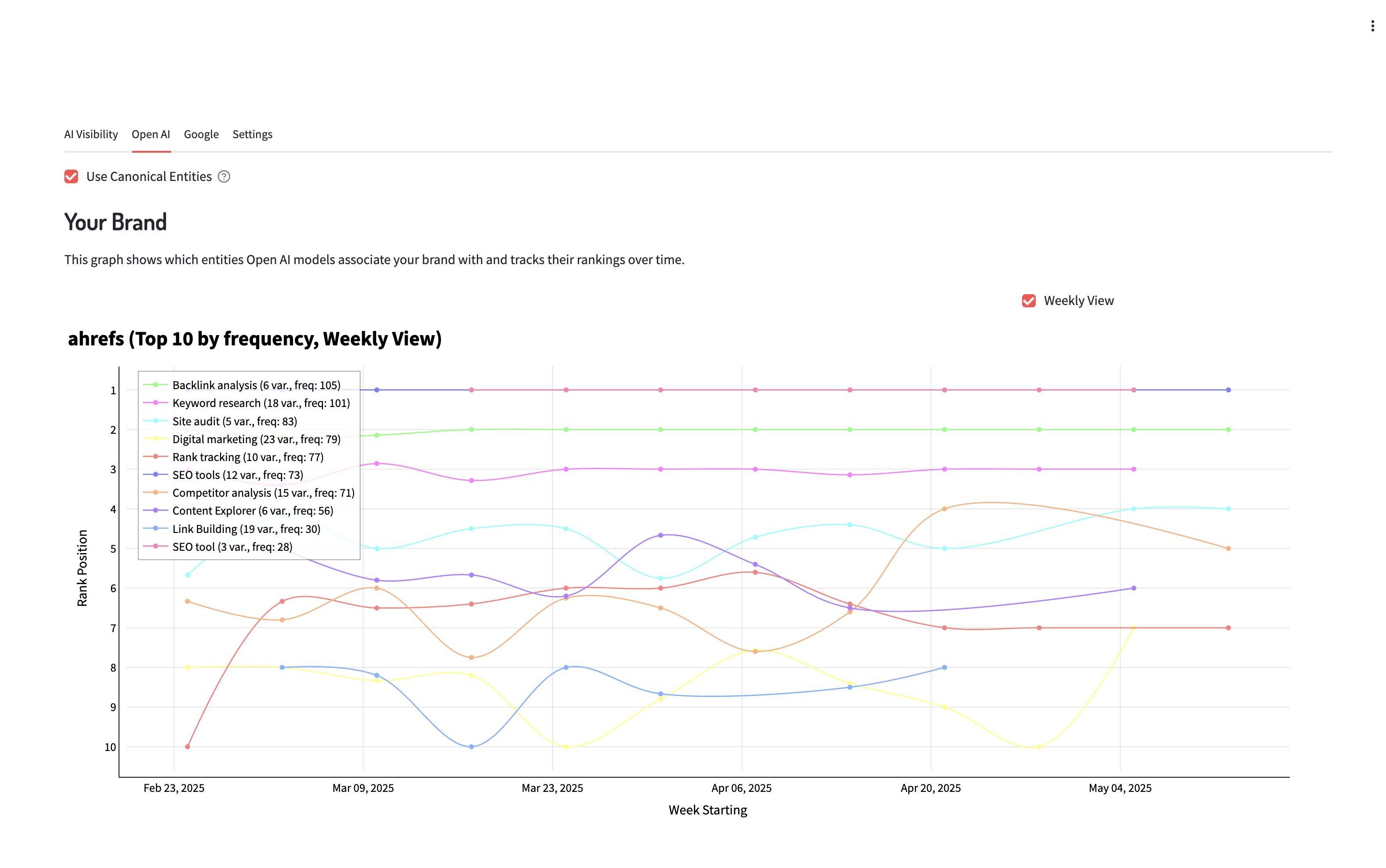Hide Competitor analysis series in legend
Viewport: 1386px width, 868px height.
(x=263, y=493)
